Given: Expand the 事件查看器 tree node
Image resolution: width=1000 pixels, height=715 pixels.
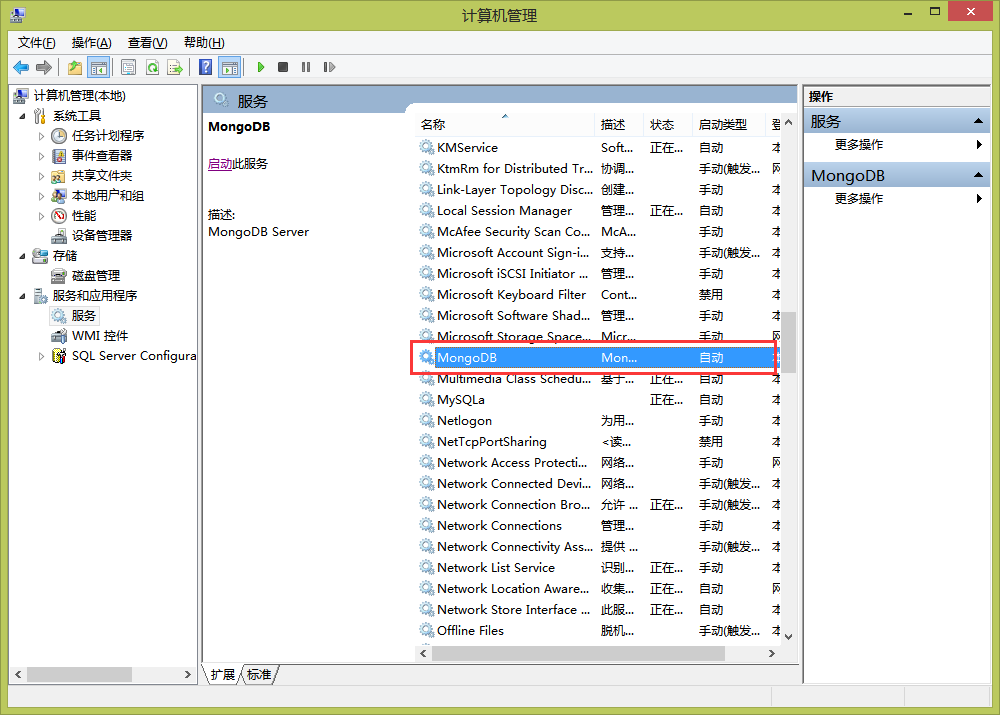Looking at the screenshot, I should pyautogui.click(x=41, y=156).
